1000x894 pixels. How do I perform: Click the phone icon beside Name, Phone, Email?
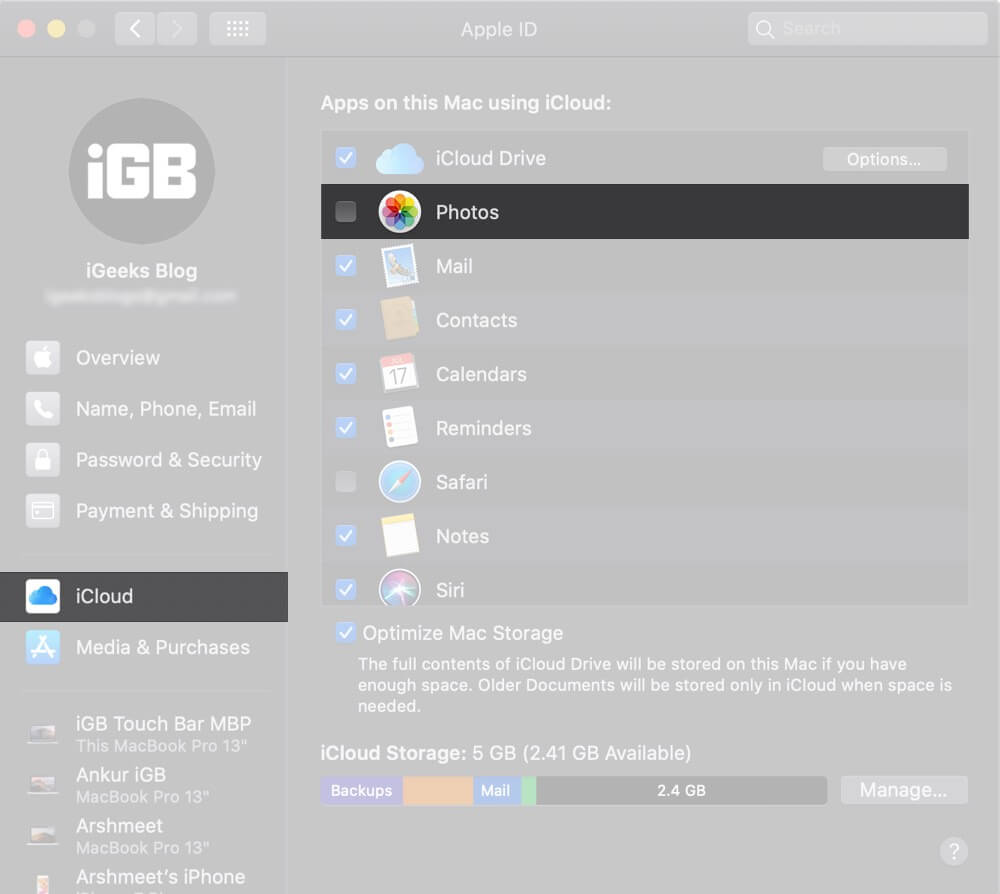43,409
